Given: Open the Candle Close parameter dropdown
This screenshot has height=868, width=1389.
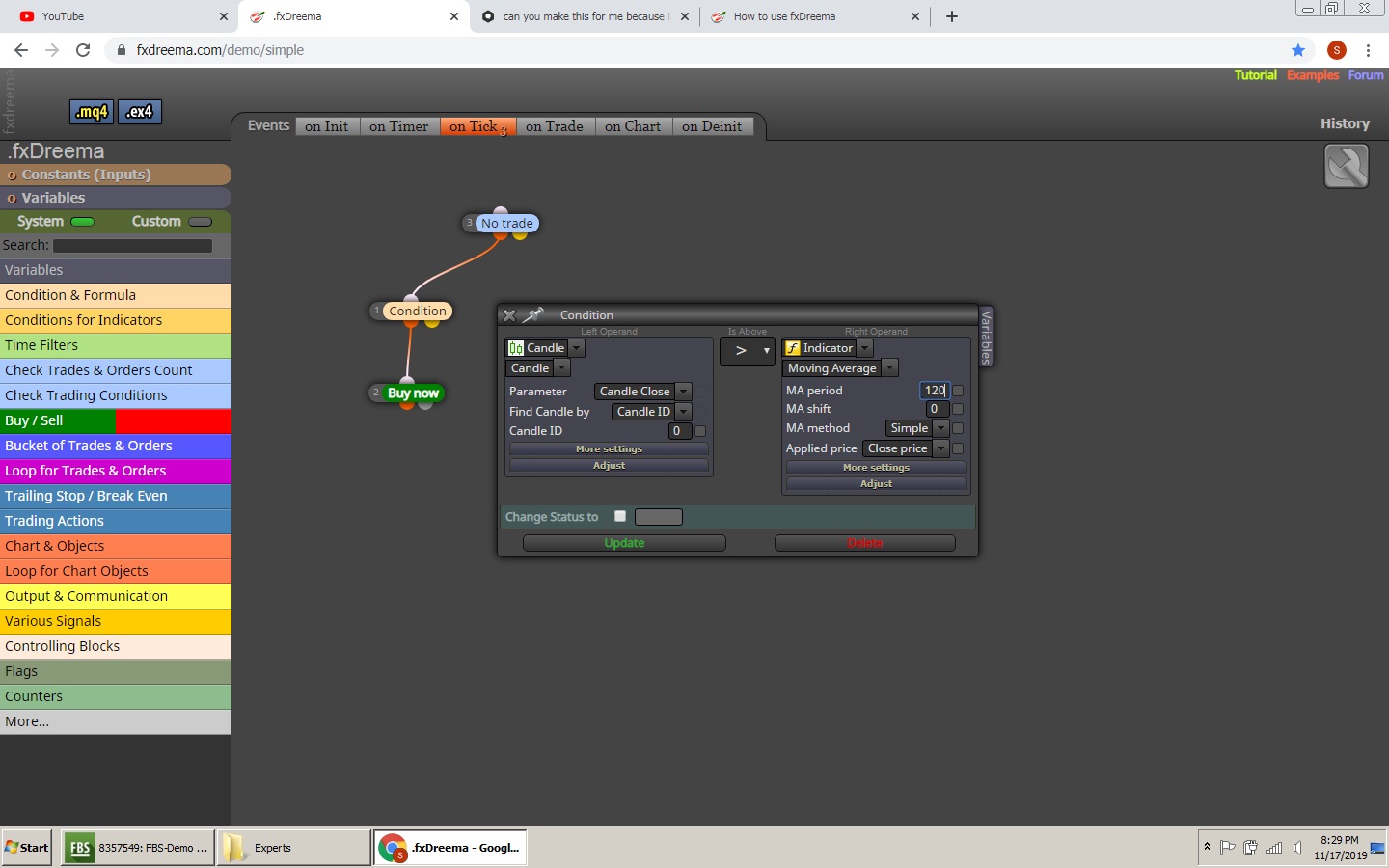Looking at the screenshot, I should click(x=683, y=392).
